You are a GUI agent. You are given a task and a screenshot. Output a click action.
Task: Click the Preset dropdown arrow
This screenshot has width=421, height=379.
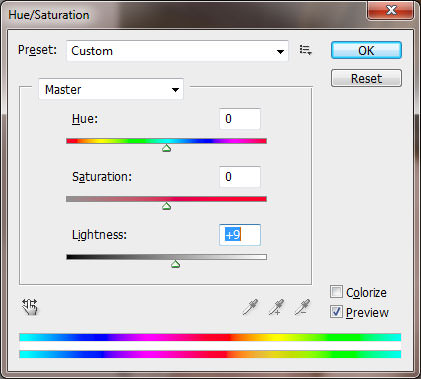pos(280,52)
